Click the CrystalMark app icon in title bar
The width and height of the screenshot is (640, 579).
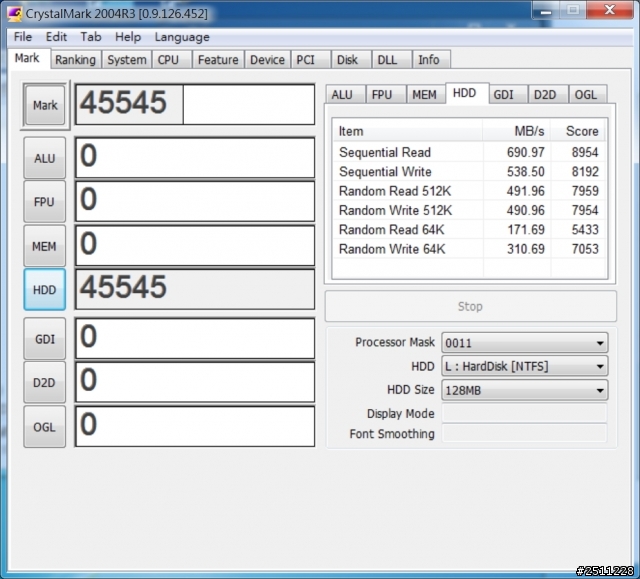click(14, 13)
